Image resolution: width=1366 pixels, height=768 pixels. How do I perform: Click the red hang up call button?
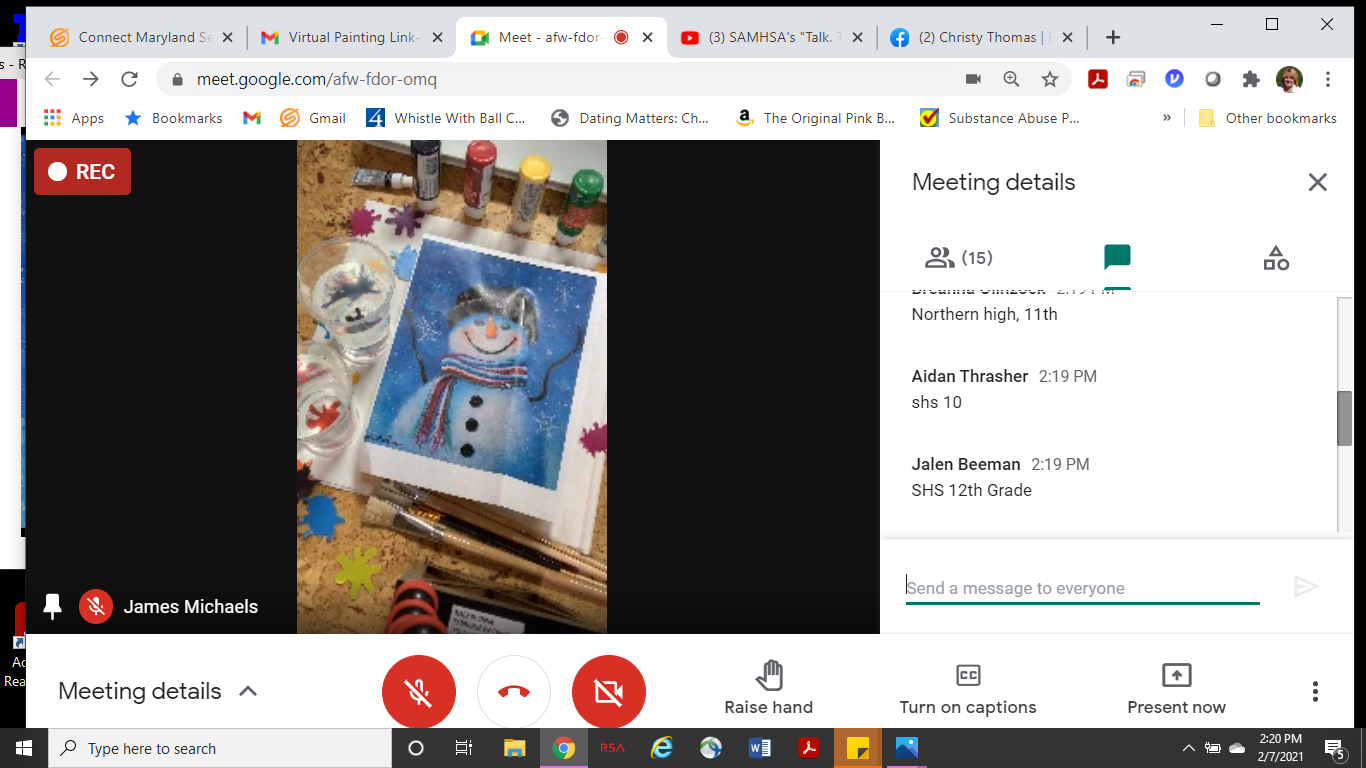coord(514,692)
